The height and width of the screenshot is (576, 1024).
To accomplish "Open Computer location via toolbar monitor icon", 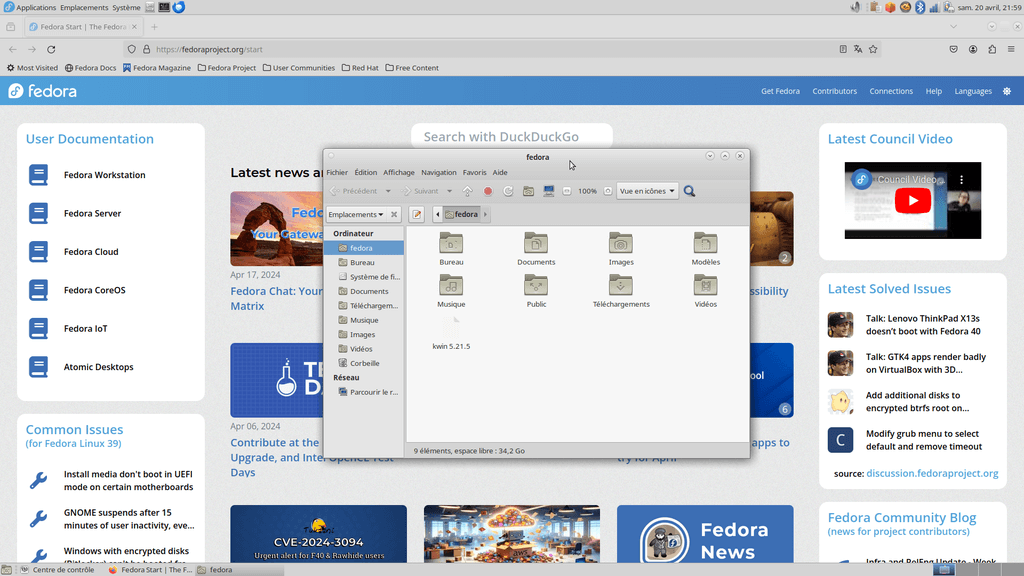I will [549, 191].
